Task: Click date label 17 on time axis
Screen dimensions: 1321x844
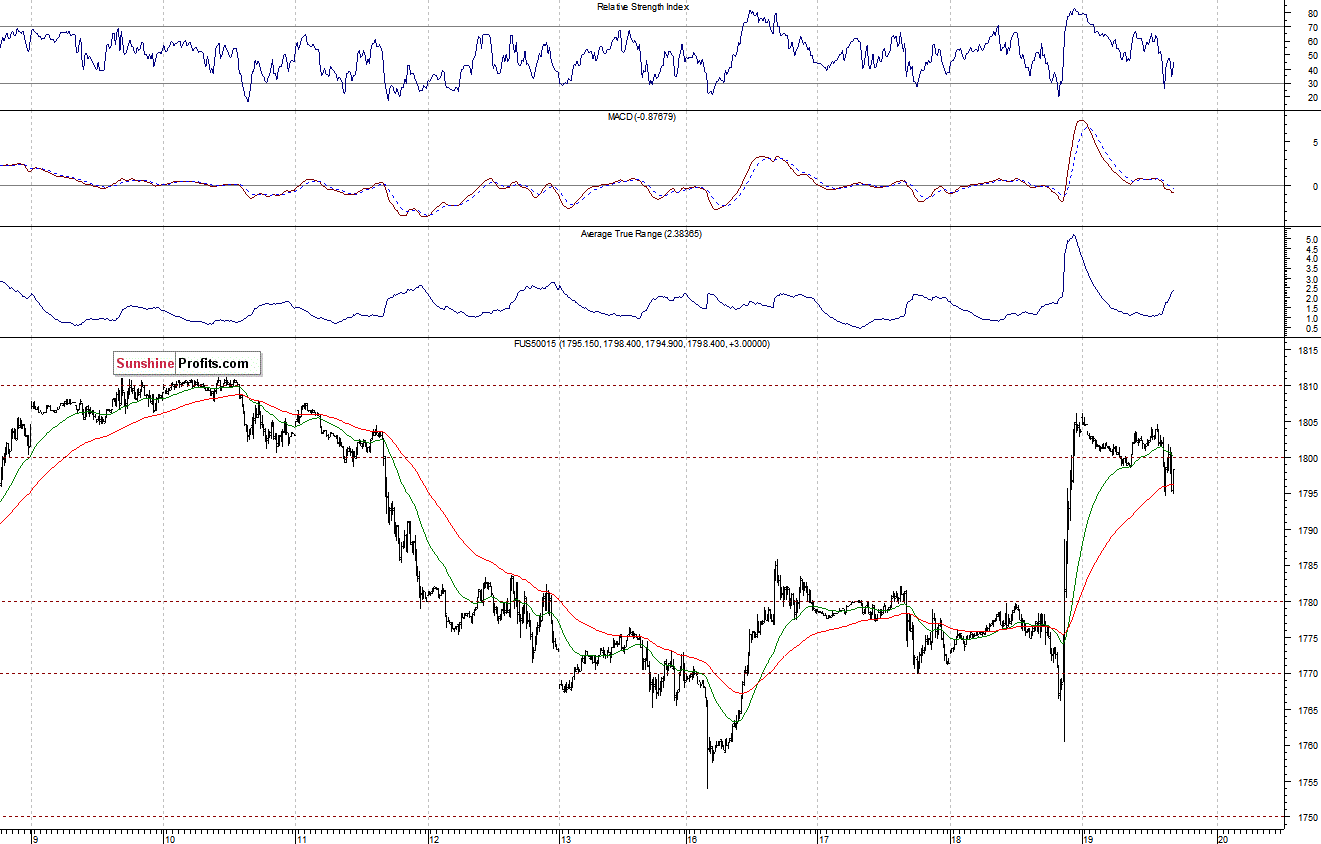Action: [x=825, y=838]
